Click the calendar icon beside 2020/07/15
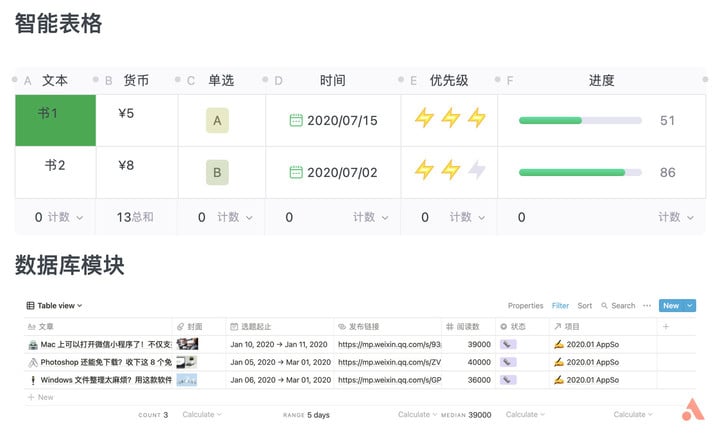The image size is (720, 437). click(x=296, y=120)
